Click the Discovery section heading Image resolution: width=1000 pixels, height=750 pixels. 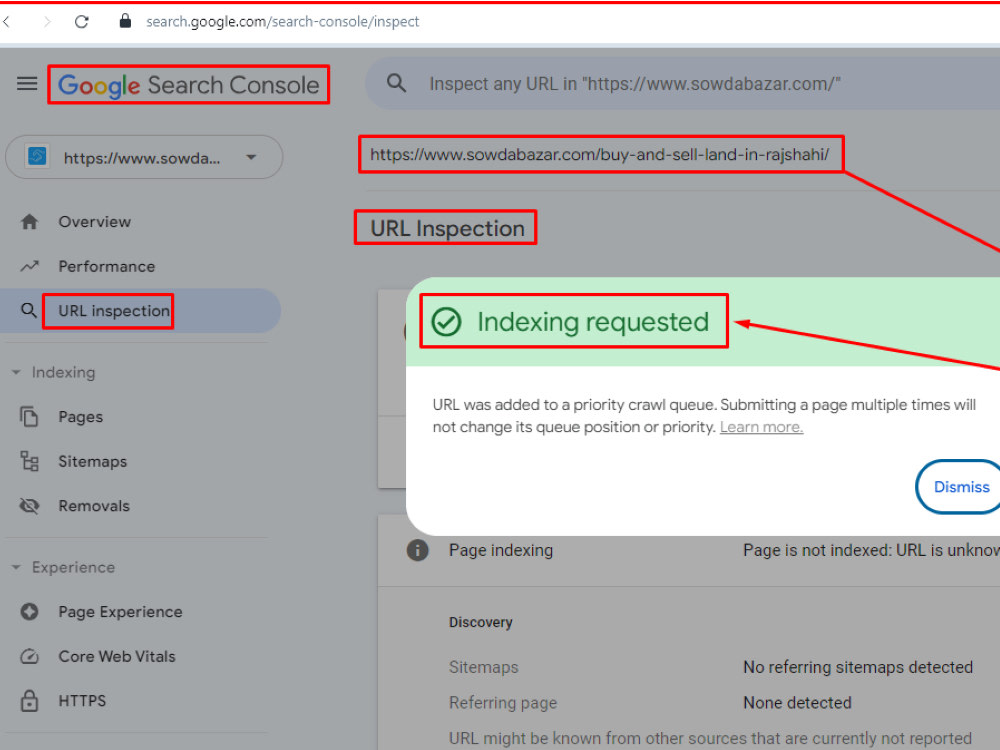(x=480, y=622)
